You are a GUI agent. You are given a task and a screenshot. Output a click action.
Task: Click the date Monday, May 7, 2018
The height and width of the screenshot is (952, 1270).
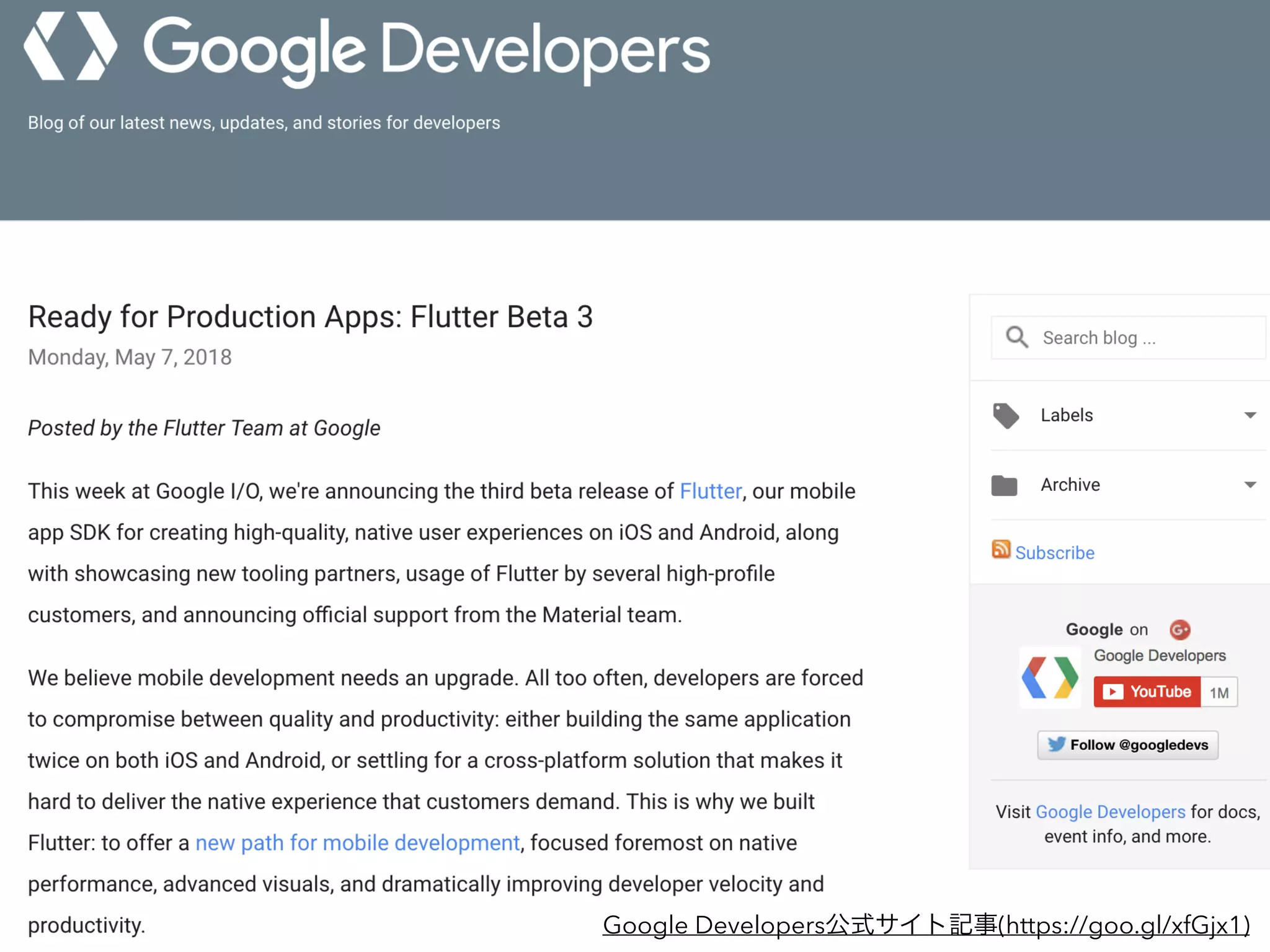tap(130, 357)
